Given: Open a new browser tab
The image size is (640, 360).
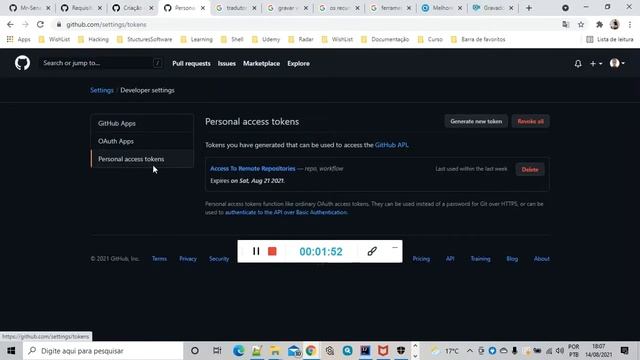Looking at the screenshot, I should click(x=529, y=8).
